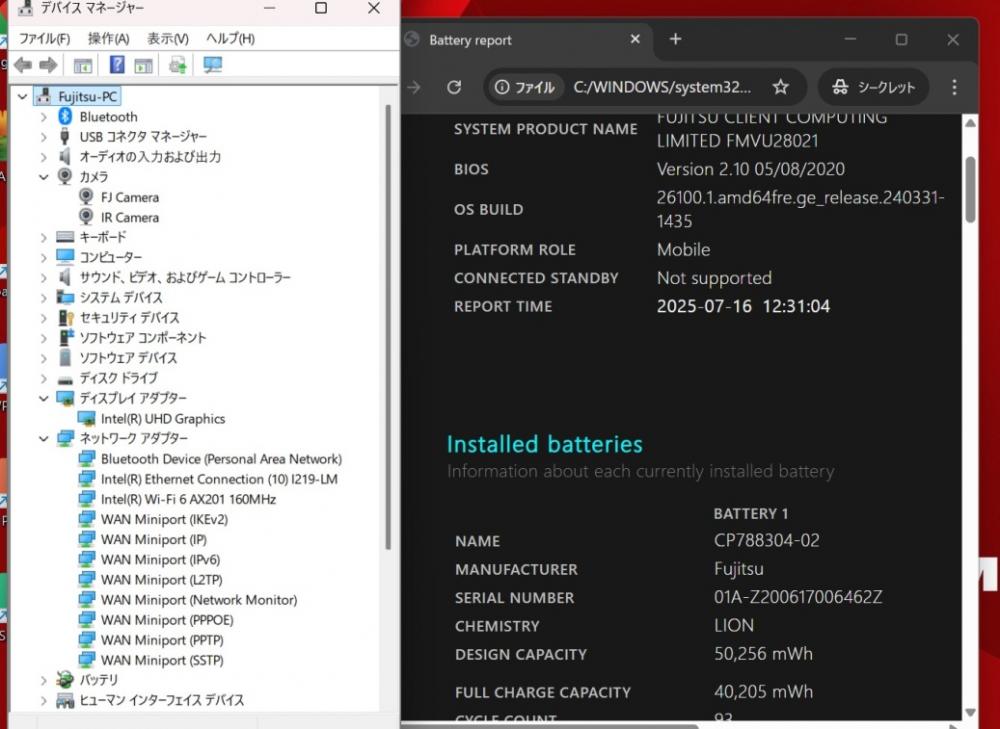The height and width of the screenshot is (729, 1000).
Task: Click the FJ Camera webcam icon
Action: (86, 197)
